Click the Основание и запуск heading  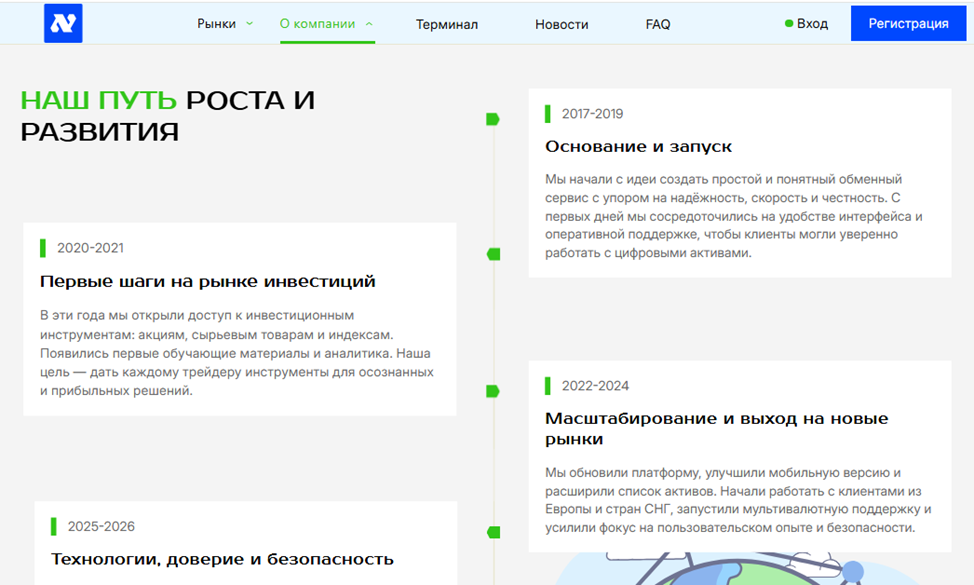(638, 146)
